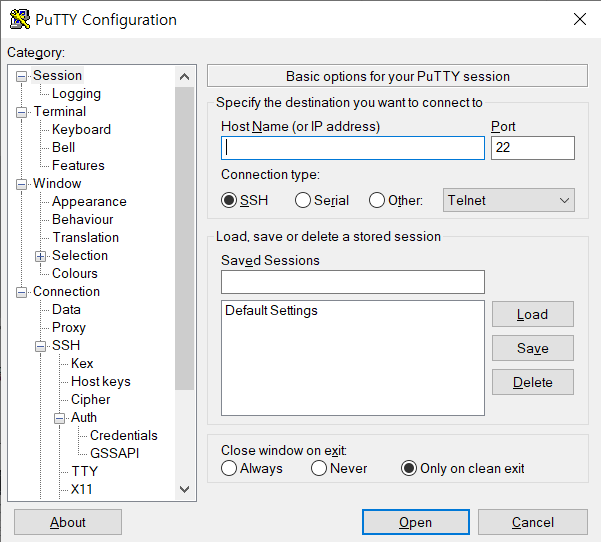Open the Credentials settings category
Image resolution: width=601 pixels, height=542 pixels.
pos(124,435)
